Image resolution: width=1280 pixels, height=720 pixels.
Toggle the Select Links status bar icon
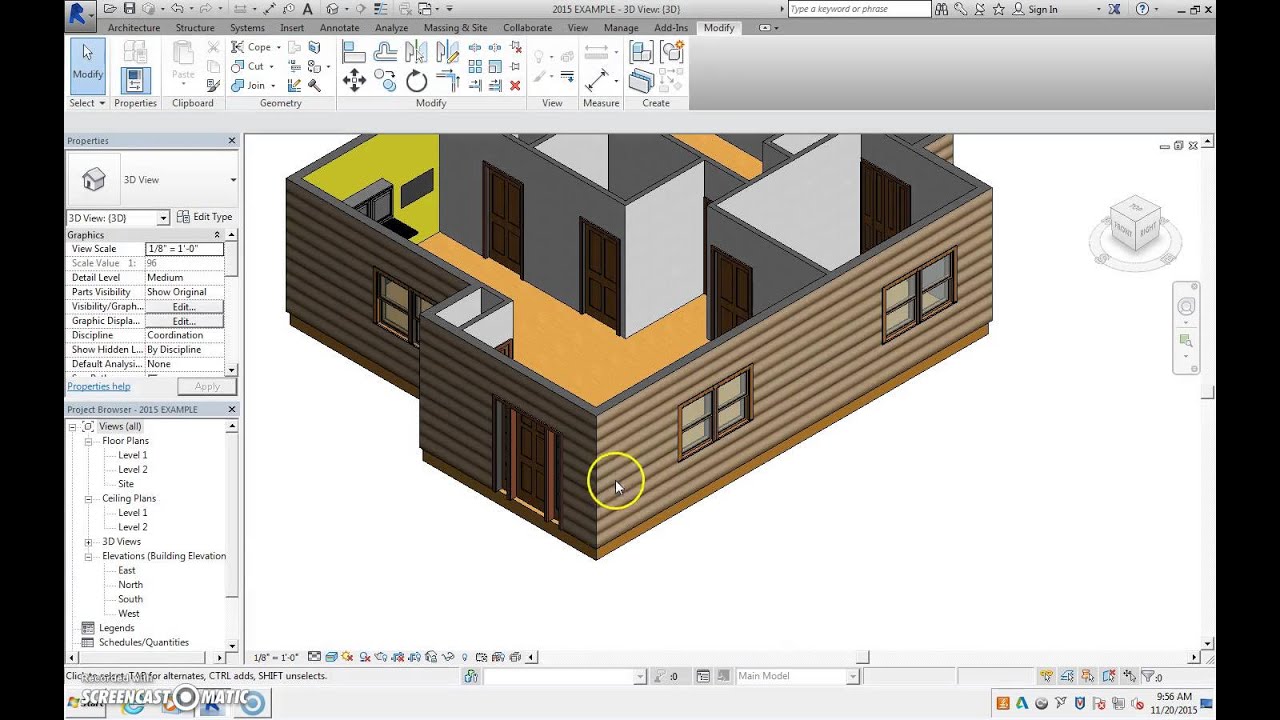(1046, 677)
